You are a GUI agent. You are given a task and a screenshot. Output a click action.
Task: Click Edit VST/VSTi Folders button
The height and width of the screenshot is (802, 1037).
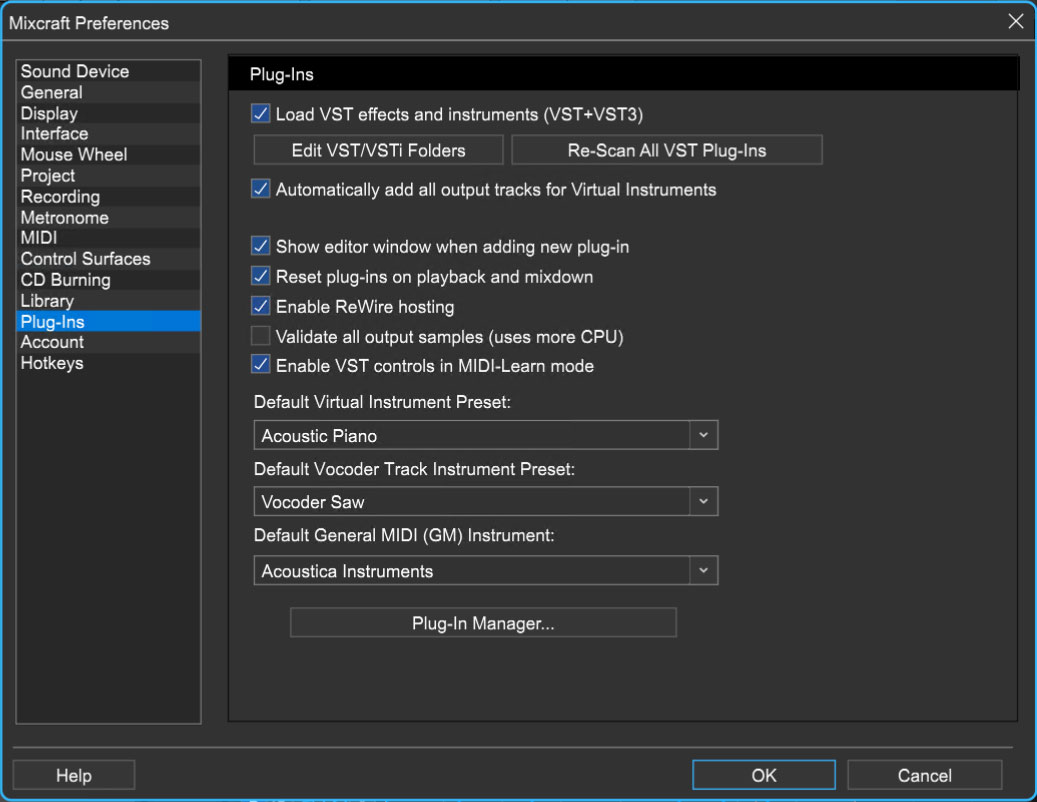tap(378, 150)
